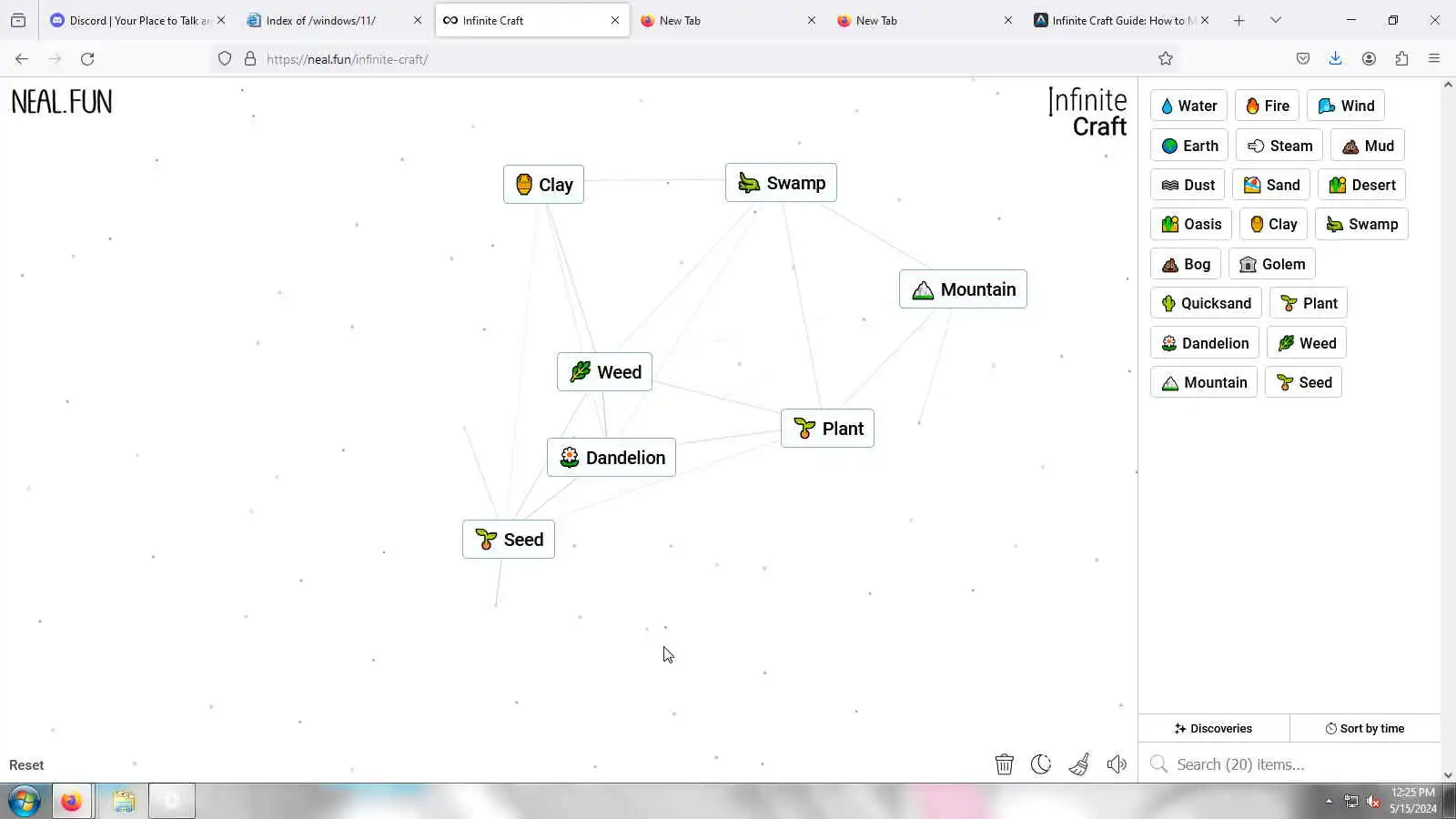
Task: Click the trash can icon to delete
Action: pos(1005,764)
